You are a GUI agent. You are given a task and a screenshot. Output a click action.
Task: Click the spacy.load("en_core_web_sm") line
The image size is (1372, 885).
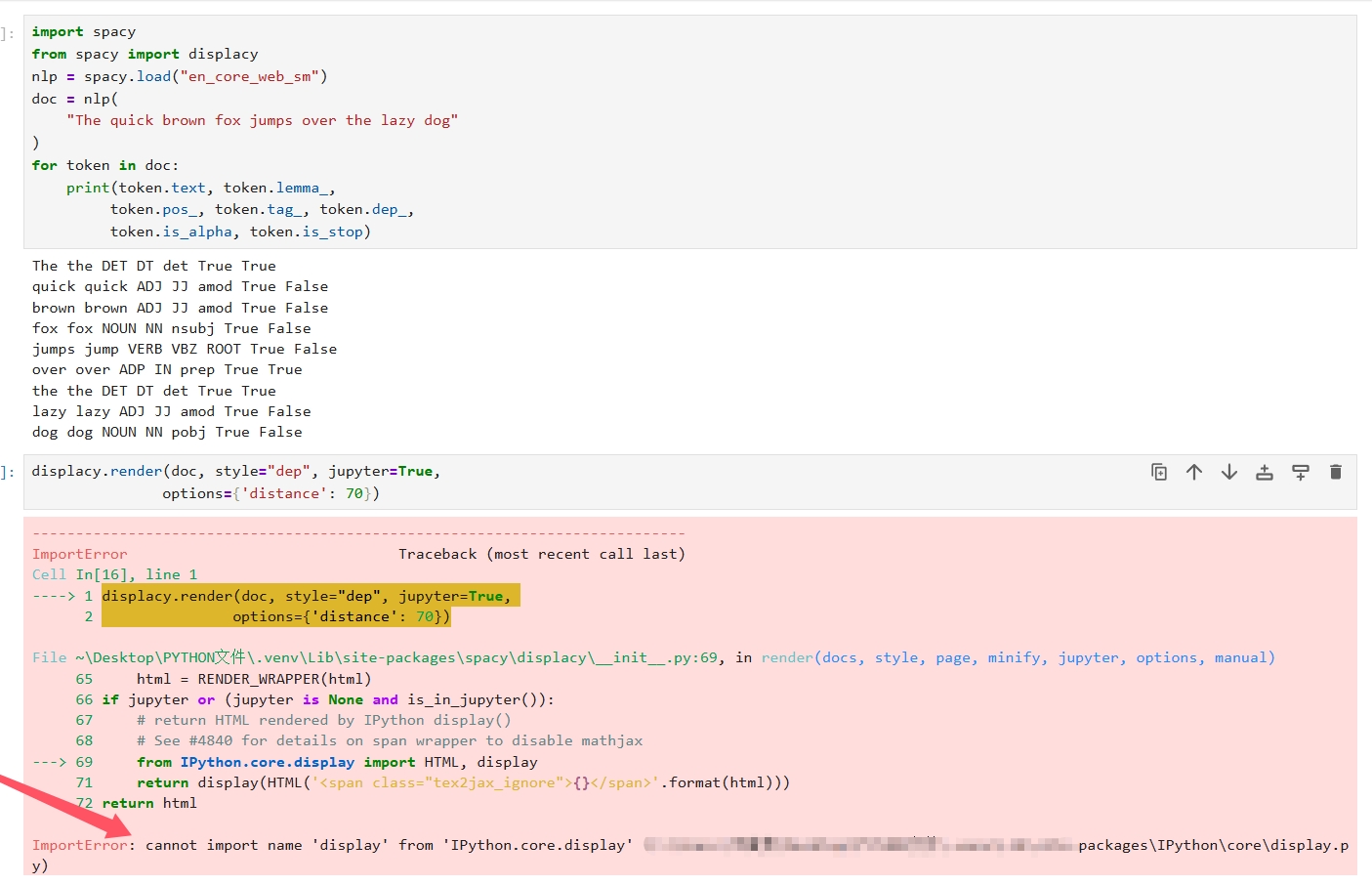(x=180, y=76)
